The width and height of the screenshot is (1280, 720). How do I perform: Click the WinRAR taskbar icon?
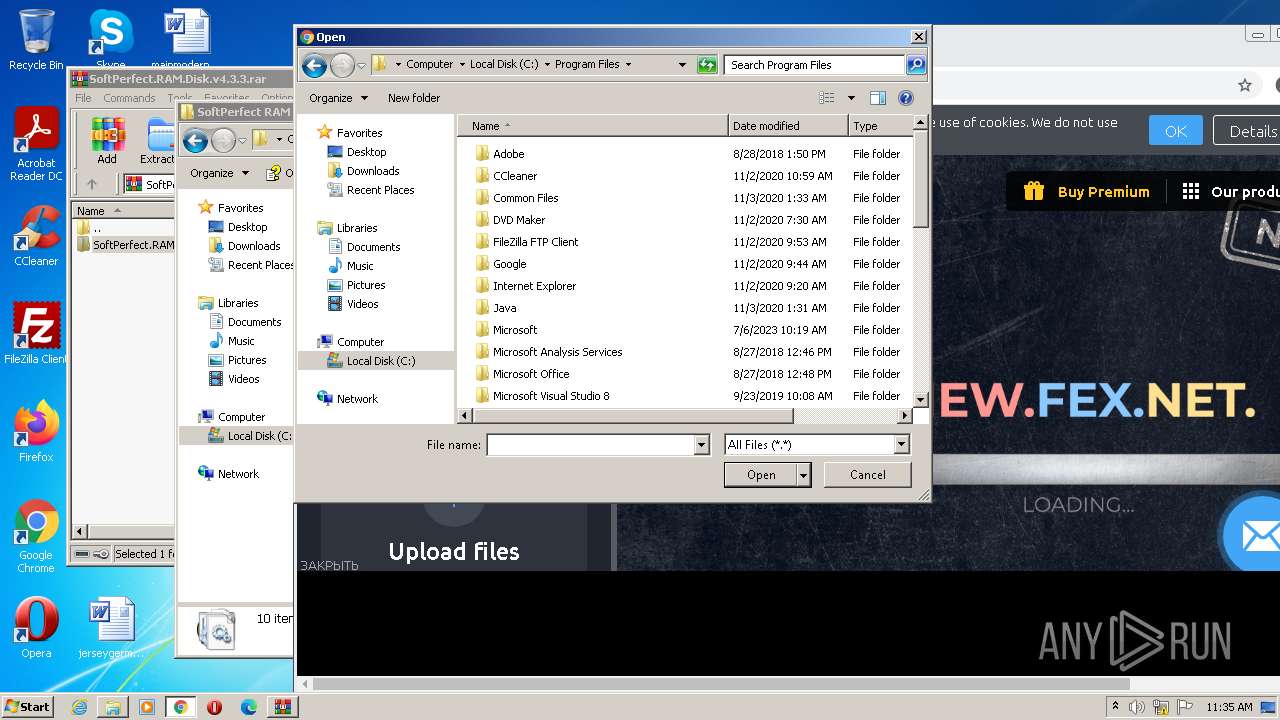point(282,707)
